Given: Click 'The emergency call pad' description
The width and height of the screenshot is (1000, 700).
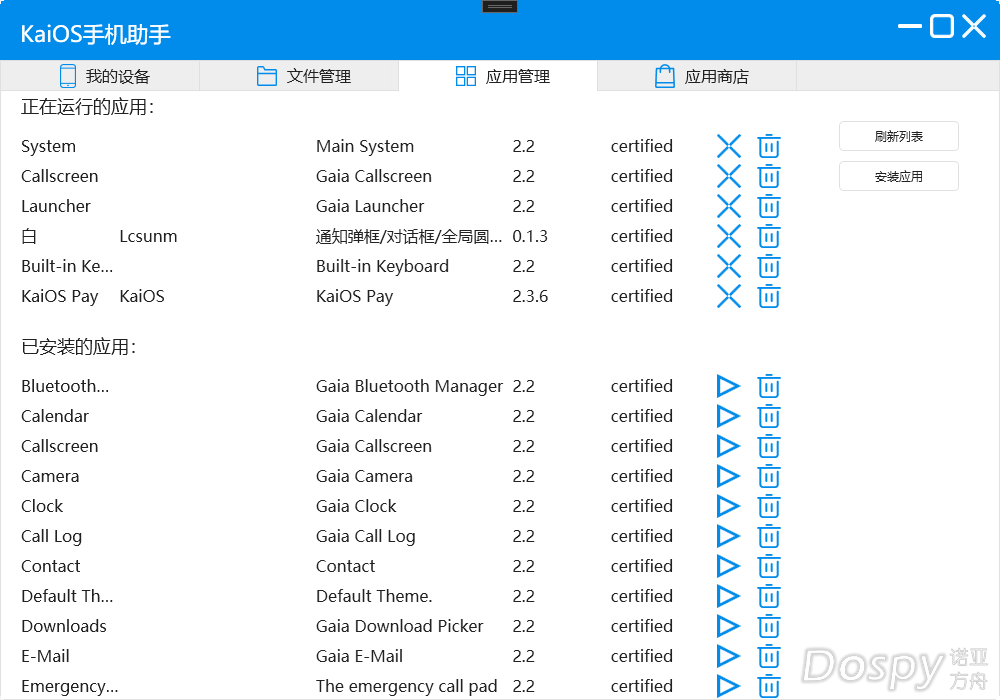Looking at the screenshot, I should pyautogui.click(x=406, y=686).
